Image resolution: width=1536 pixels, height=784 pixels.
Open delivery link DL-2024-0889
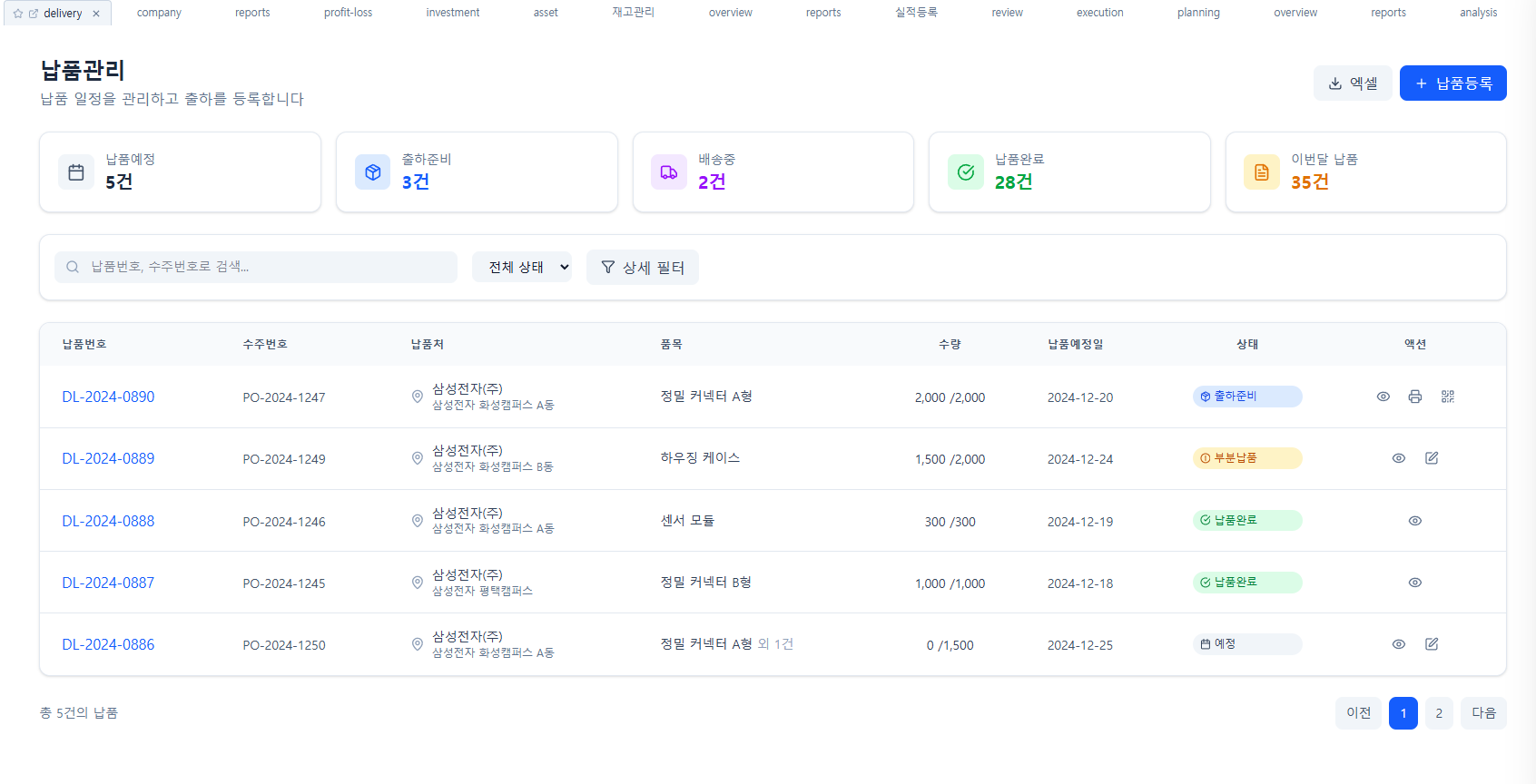(108, 458)
